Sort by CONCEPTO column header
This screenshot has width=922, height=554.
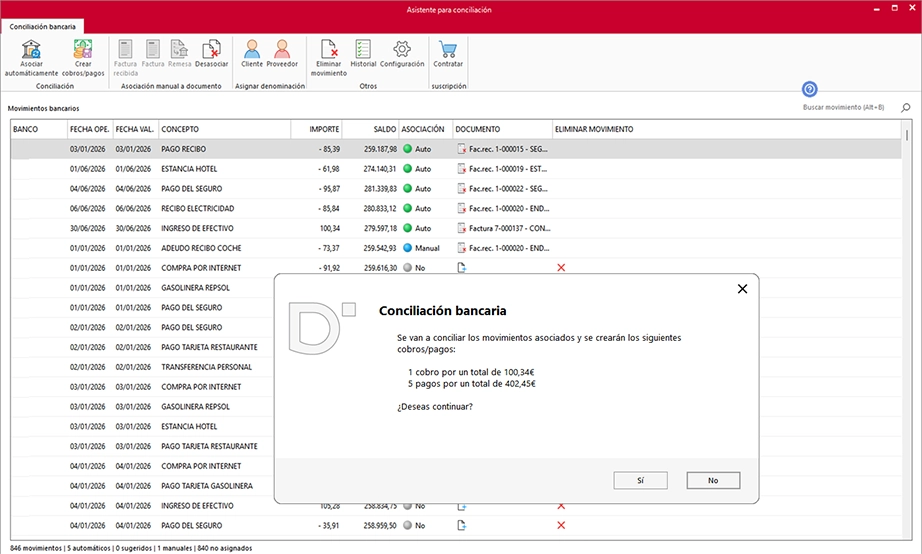click(x=225, y=129)
